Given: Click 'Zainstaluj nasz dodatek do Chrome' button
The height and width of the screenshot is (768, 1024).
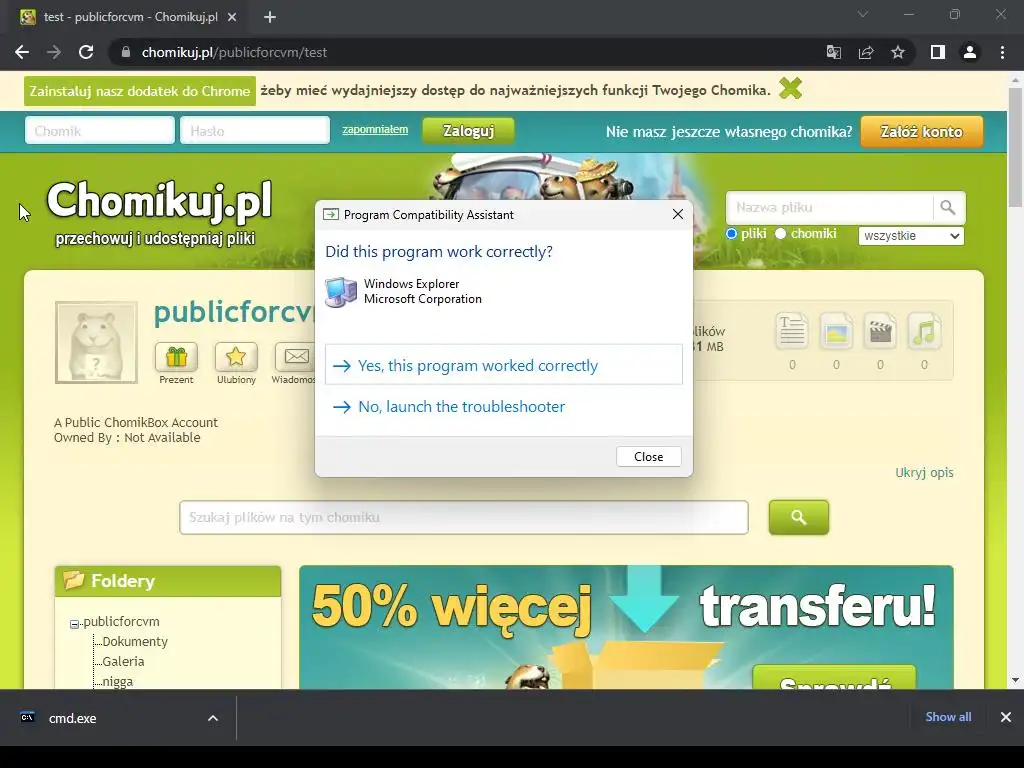Looking at the screenshot, I should [x=140, y=91].
